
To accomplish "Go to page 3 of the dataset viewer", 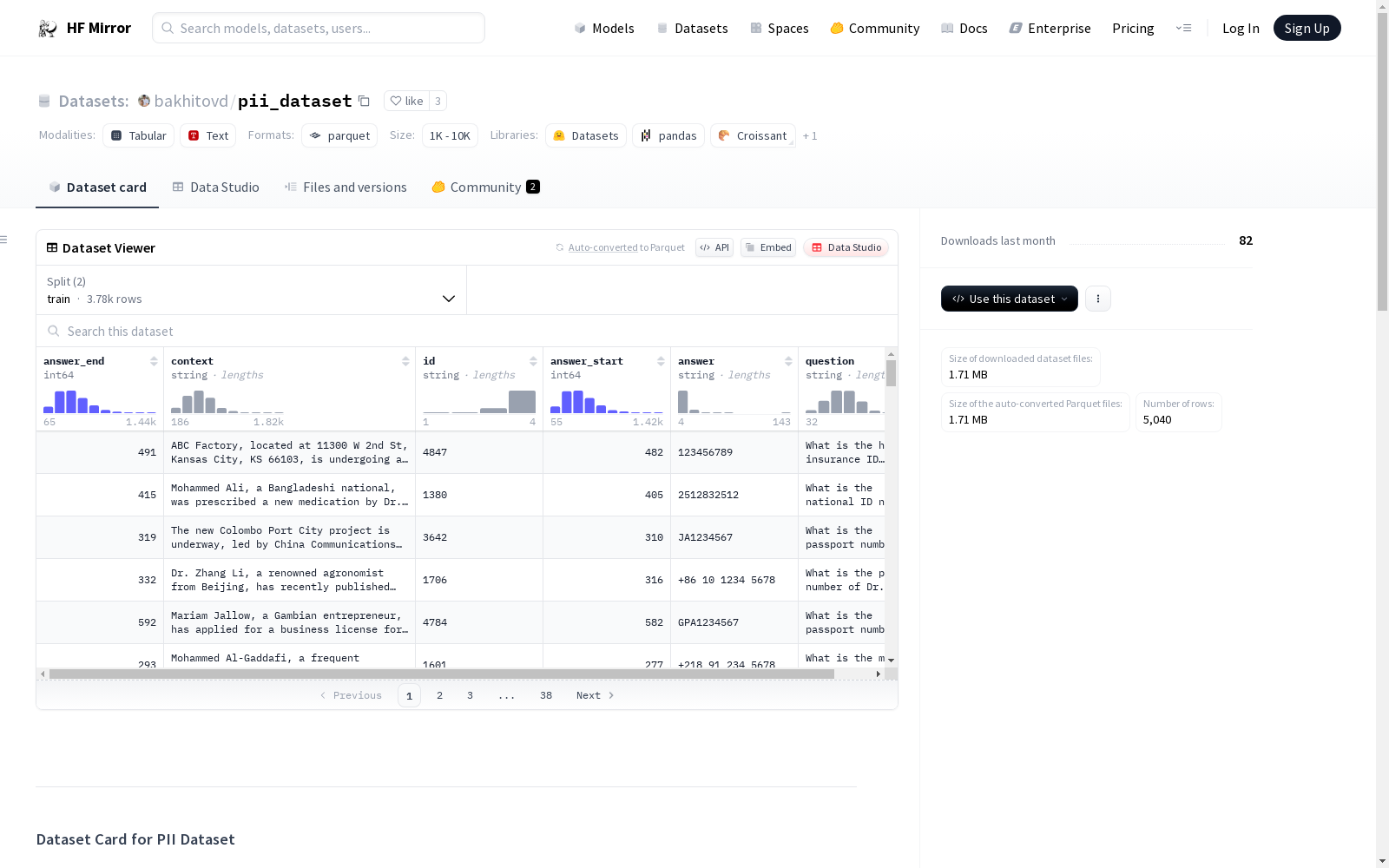I will coord(471,695).
